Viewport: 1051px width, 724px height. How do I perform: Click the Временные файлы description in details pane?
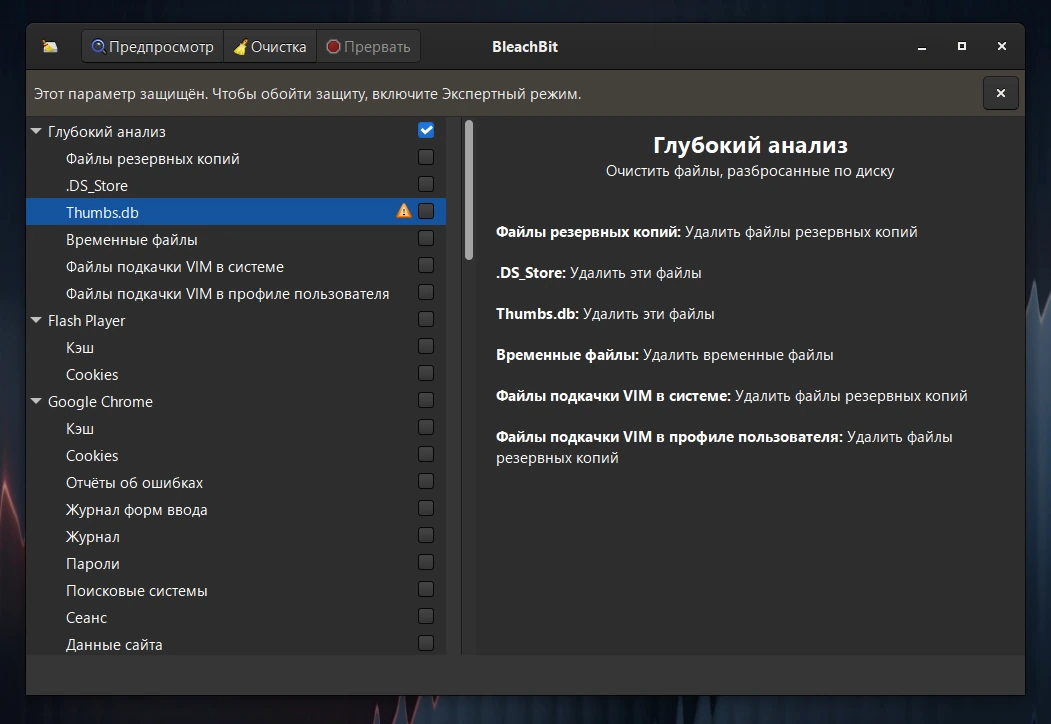click(x=664, y=355)
